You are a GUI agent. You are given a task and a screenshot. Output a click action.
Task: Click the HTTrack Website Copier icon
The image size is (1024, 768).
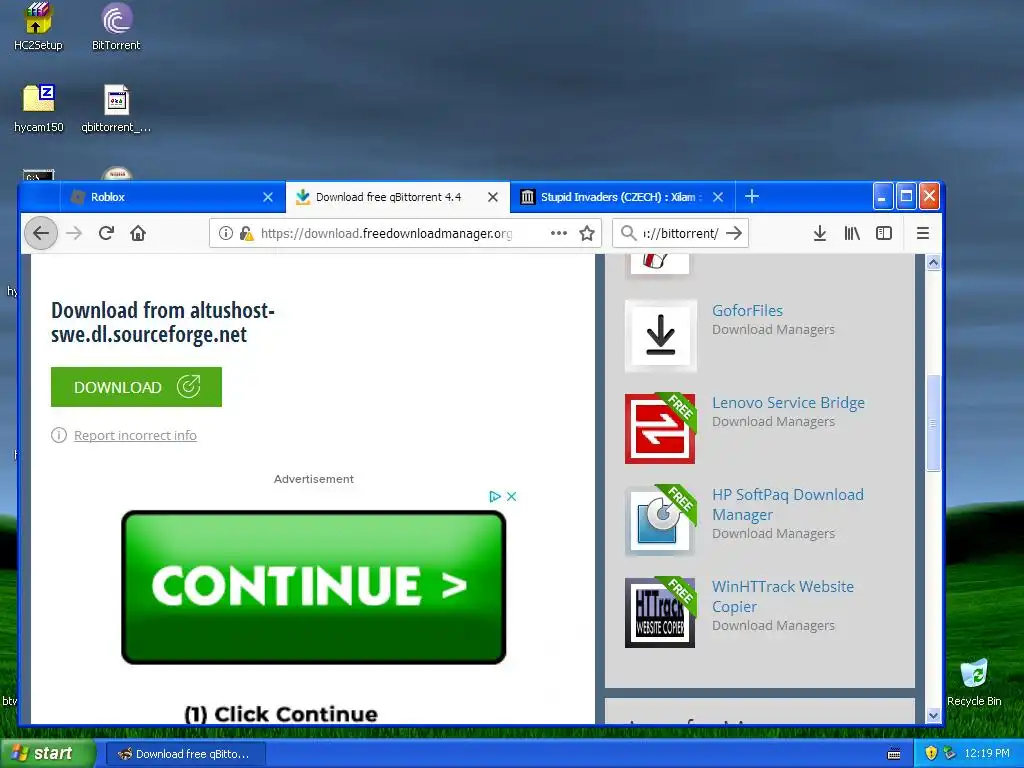click(660, 613)
